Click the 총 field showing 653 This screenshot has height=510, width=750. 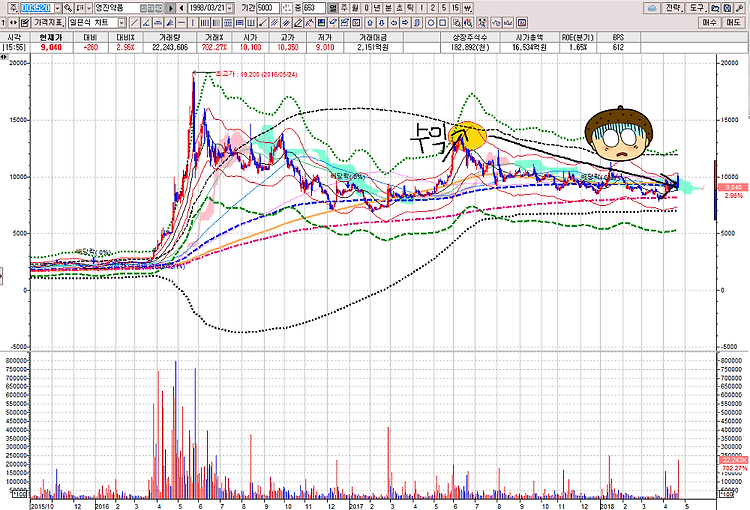(x=314, y=8)
